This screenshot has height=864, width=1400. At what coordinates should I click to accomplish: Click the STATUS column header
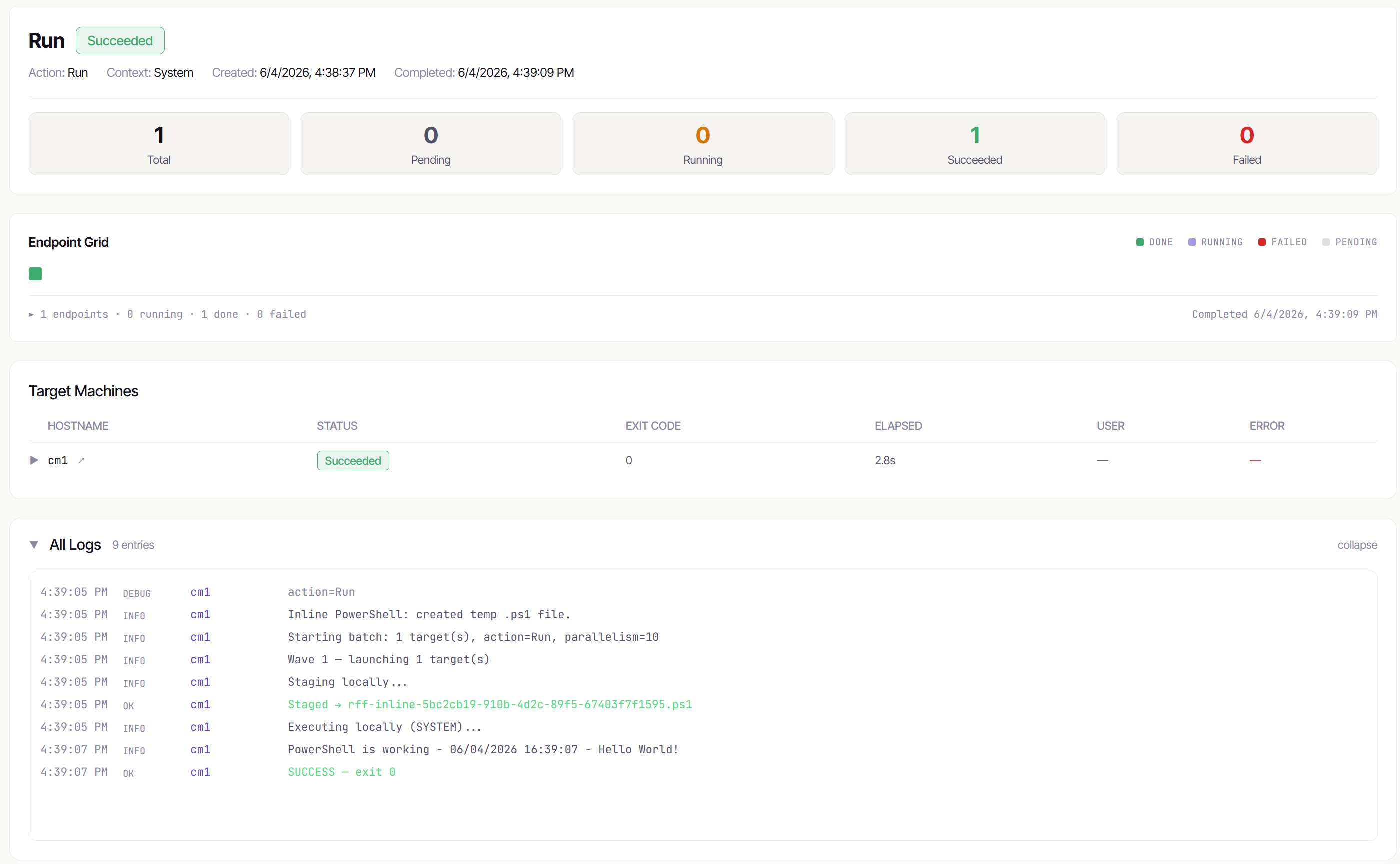[337, 426]
